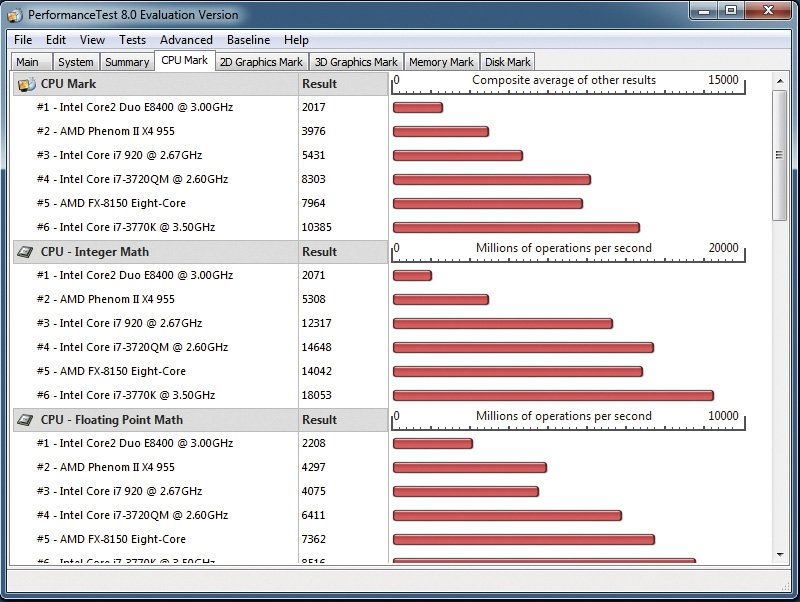This screenshot has height=602, width=800.
Task: Click the bar for CPU Mark result 10385
Action: pos(516,228)
